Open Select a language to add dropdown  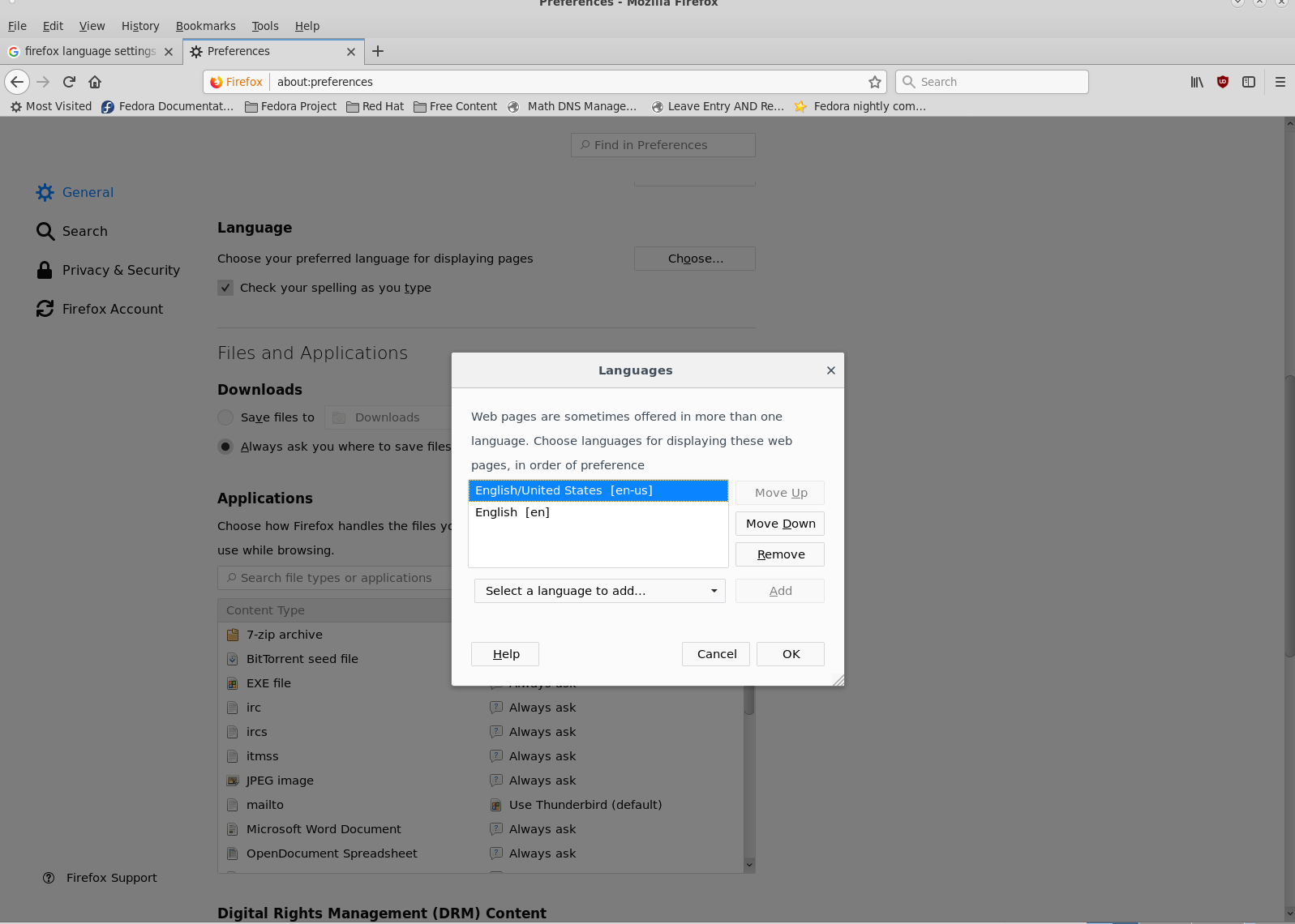point(600,591)
